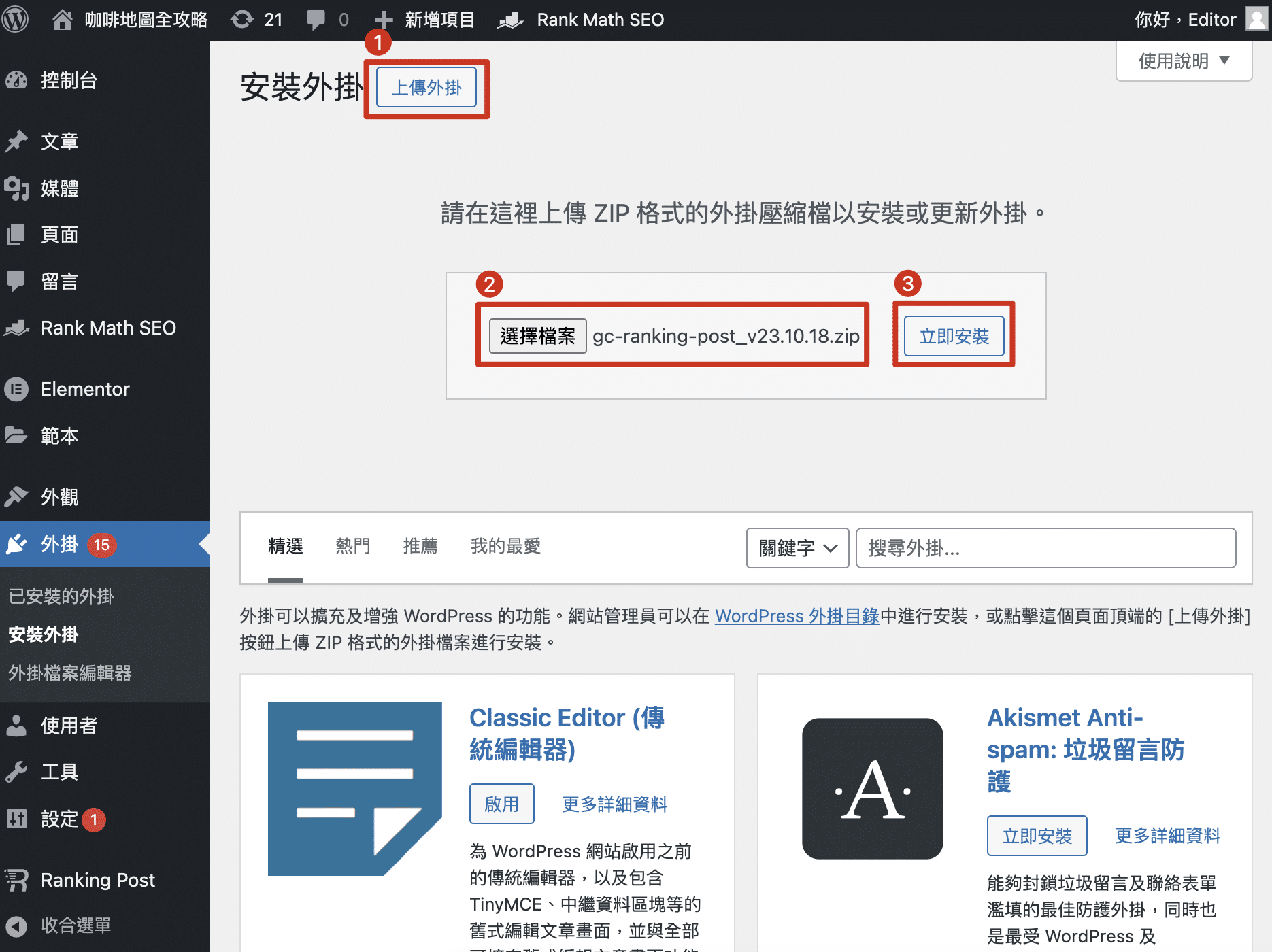Open the 媒體 media library icon
Viewport: 1272px width, 952px height.
tap(16, 188)
